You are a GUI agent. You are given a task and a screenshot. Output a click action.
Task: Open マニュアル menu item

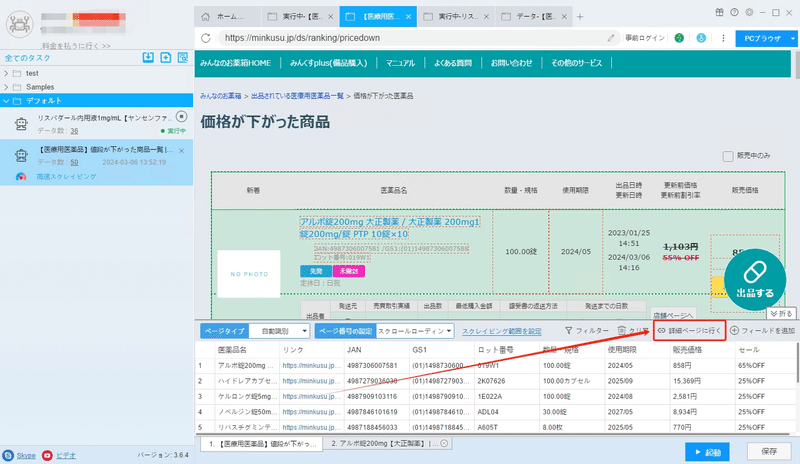tap(400, 63)
